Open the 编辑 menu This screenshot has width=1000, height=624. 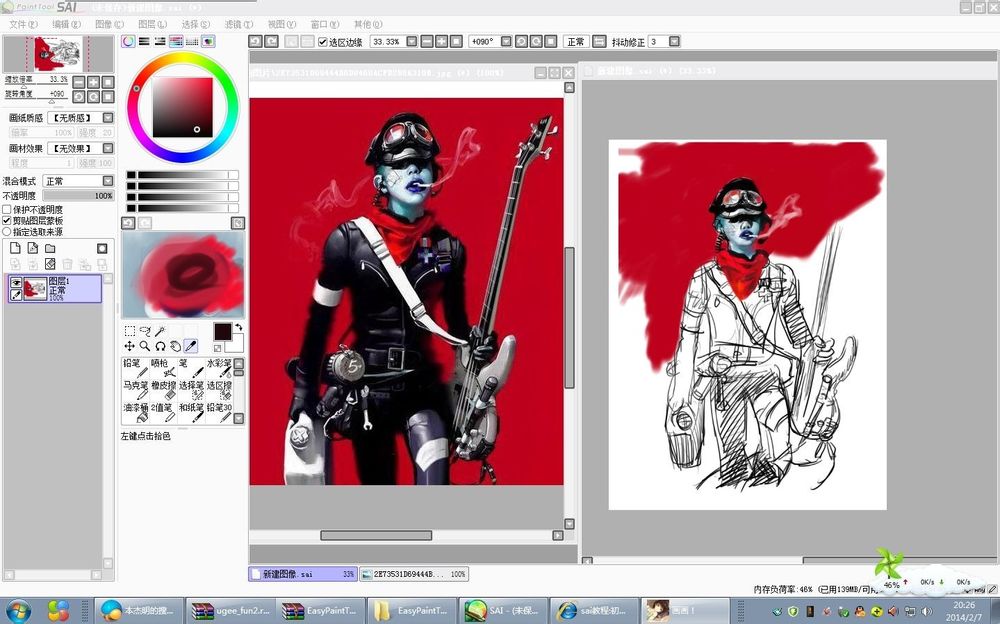(x=66, y=24)
